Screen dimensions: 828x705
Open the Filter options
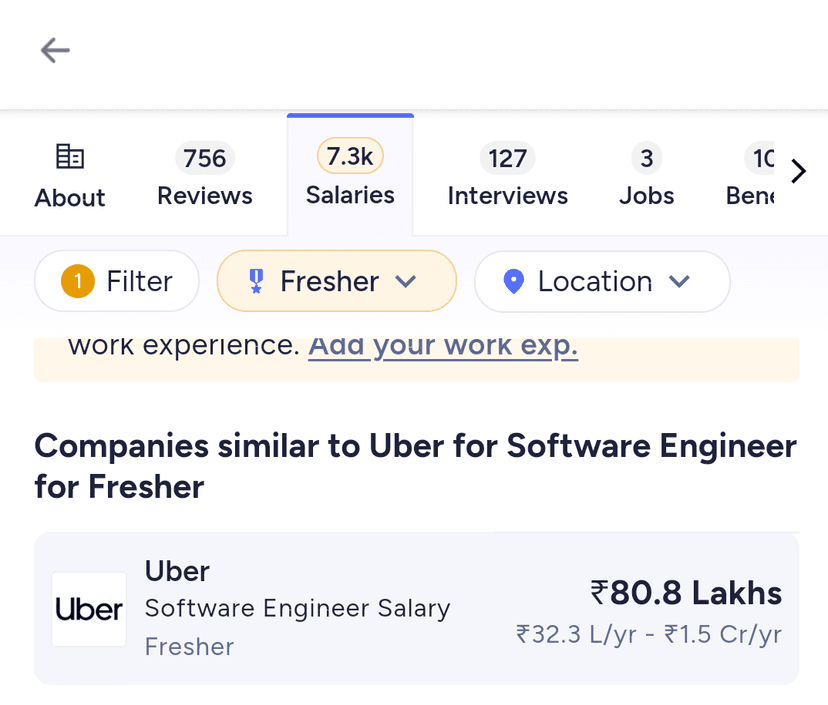117,282
